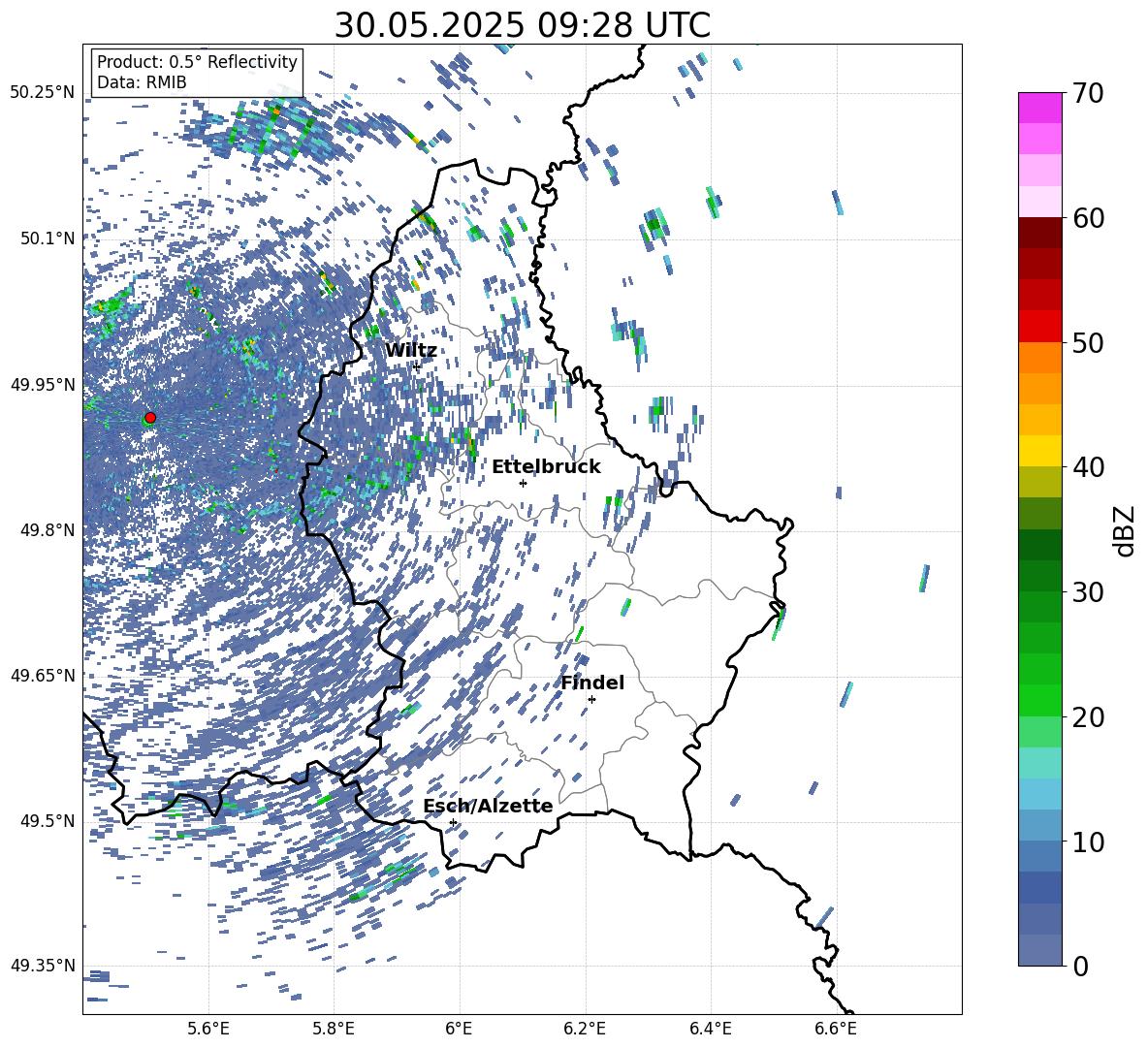
Task: Click the 6°E longitude tick label
Action: 459,1029
